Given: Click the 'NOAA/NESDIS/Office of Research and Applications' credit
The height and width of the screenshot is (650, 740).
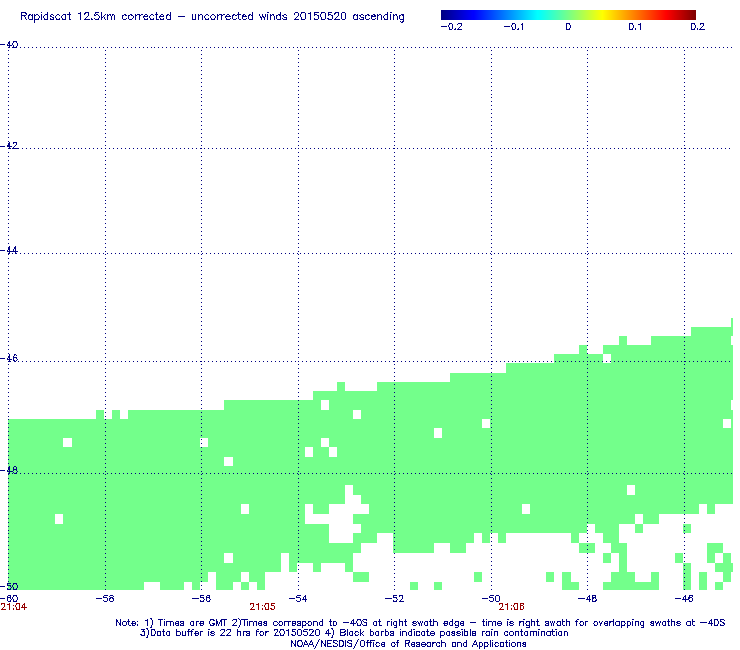Looking at the screenshot, I should tap(408, 644).
